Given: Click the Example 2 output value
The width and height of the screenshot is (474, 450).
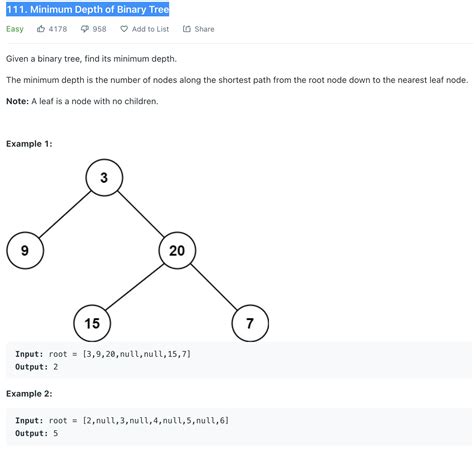Looking at the screenshot, I should [x=56, y=433].
